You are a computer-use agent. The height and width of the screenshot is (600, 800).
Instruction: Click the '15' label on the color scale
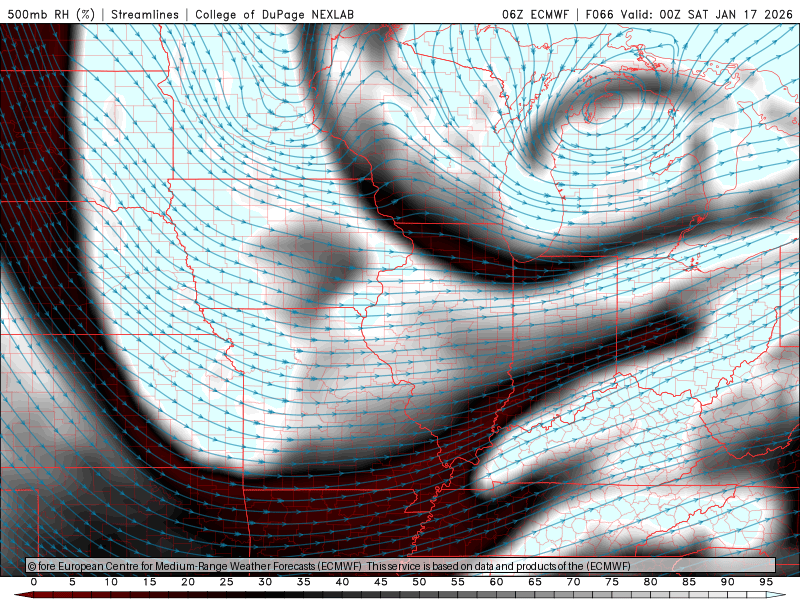[149, 582]
